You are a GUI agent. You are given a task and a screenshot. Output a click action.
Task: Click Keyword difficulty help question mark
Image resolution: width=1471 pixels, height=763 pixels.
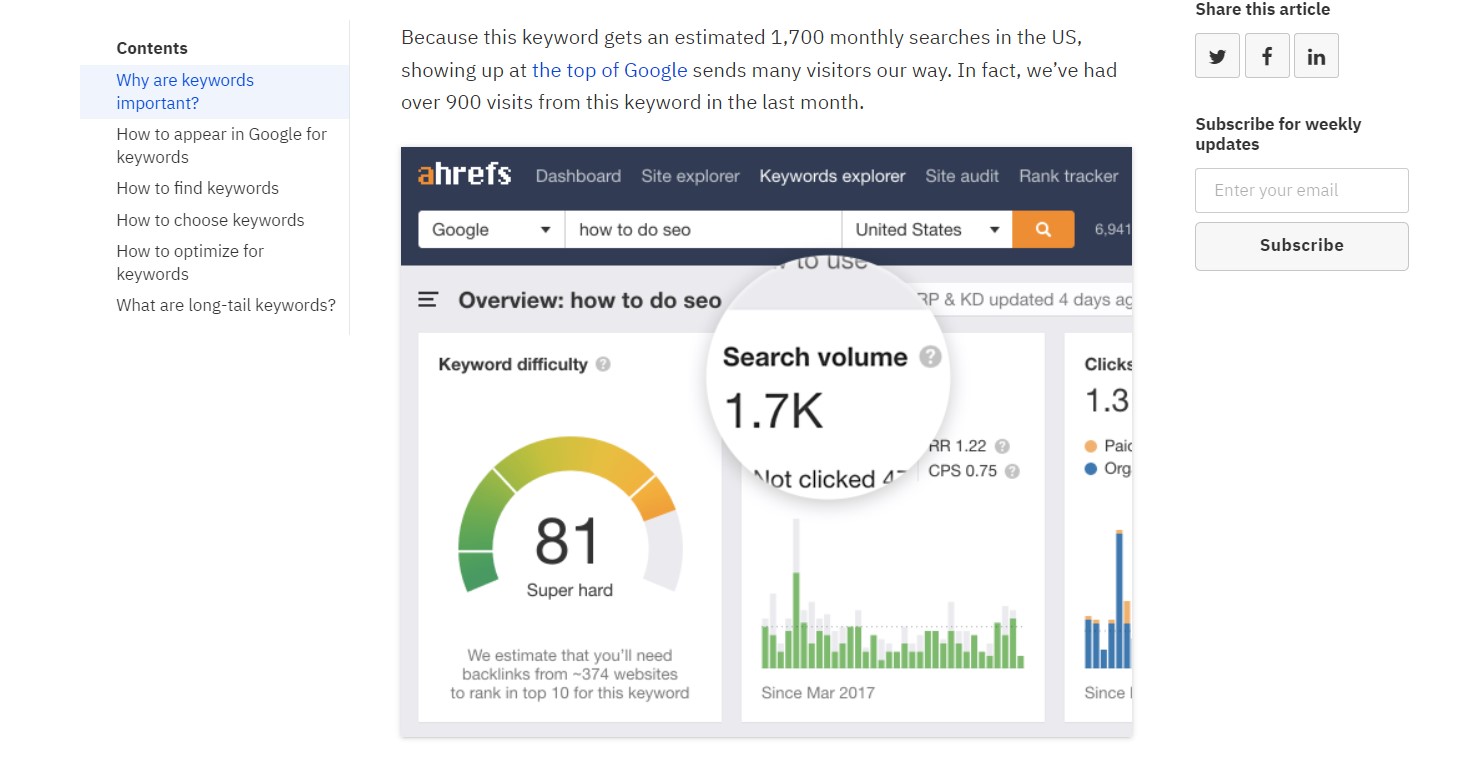[603, 364]
